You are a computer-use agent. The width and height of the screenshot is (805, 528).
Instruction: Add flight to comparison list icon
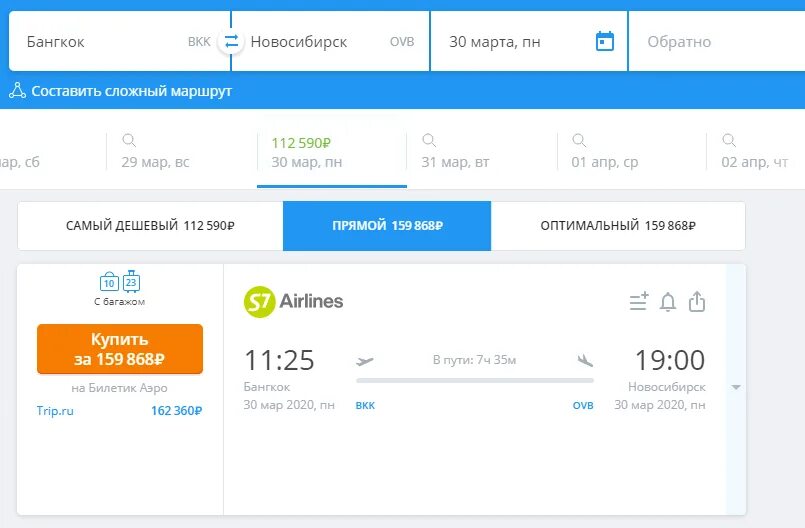point(639,301)
